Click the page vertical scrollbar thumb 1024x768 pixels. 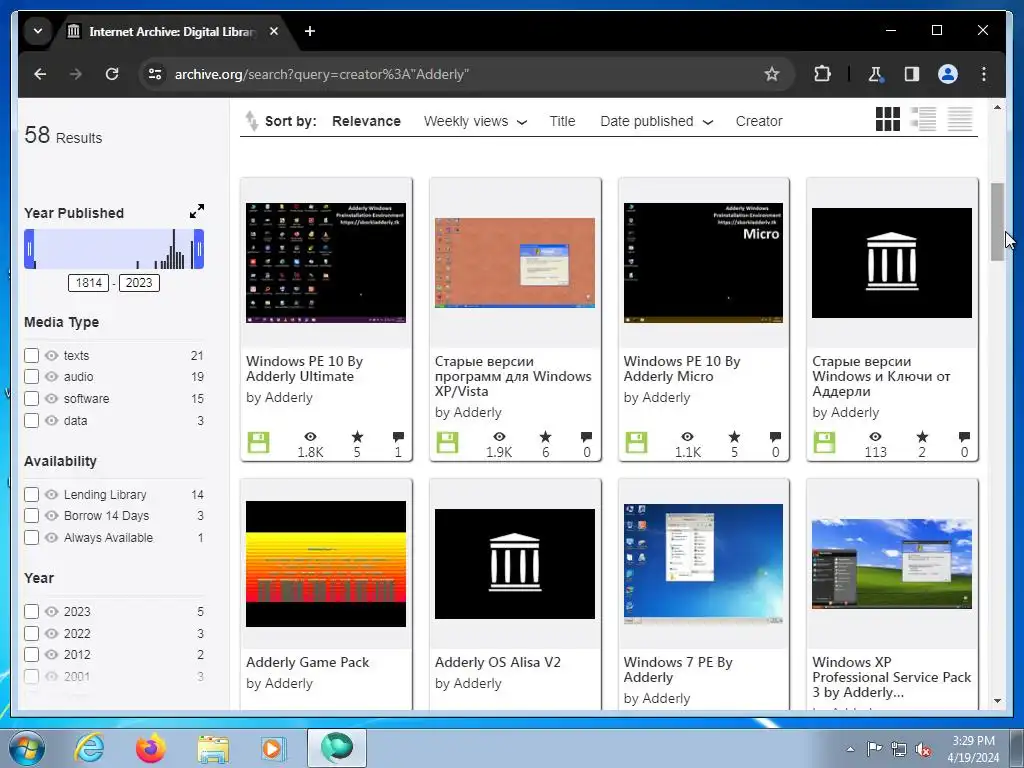tap(997, 222)
